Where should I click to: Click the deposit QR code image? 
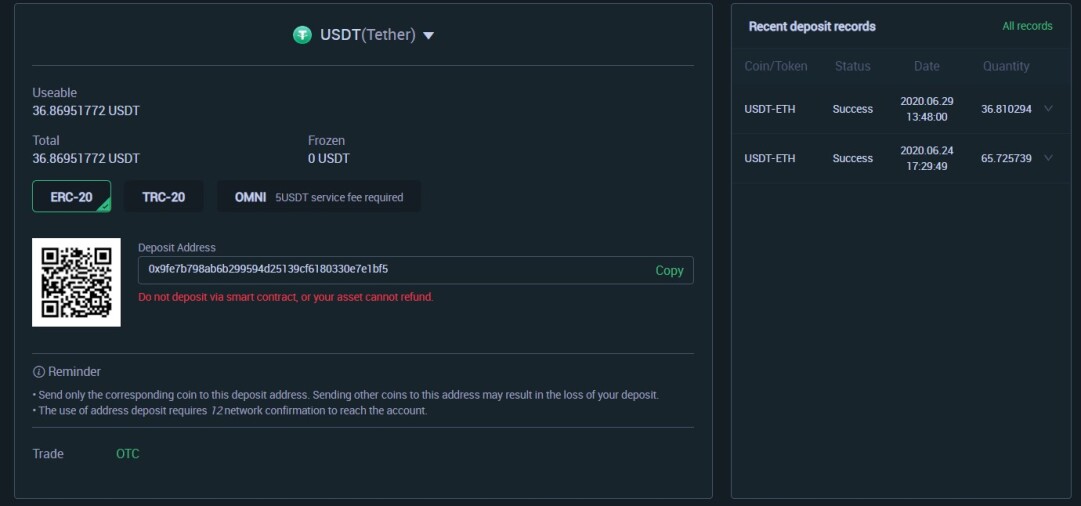pyautogui.click(x=77, y=283)
